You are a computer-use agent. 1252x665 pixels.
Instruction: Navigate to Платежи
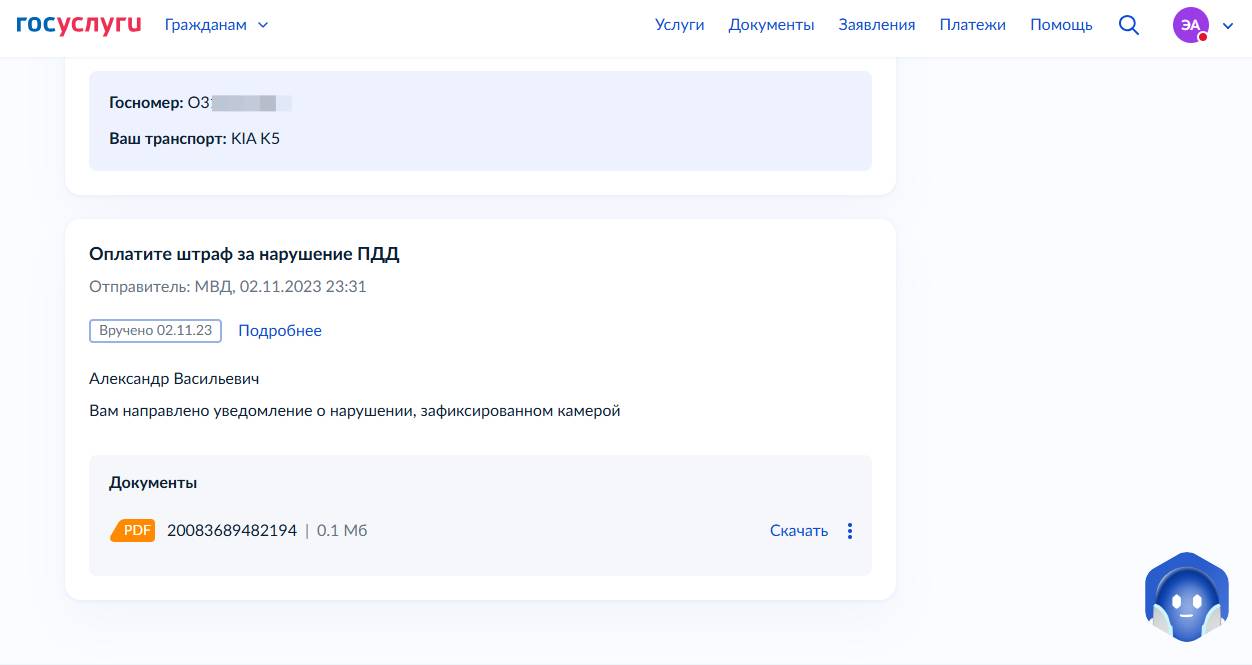[972, 25]
